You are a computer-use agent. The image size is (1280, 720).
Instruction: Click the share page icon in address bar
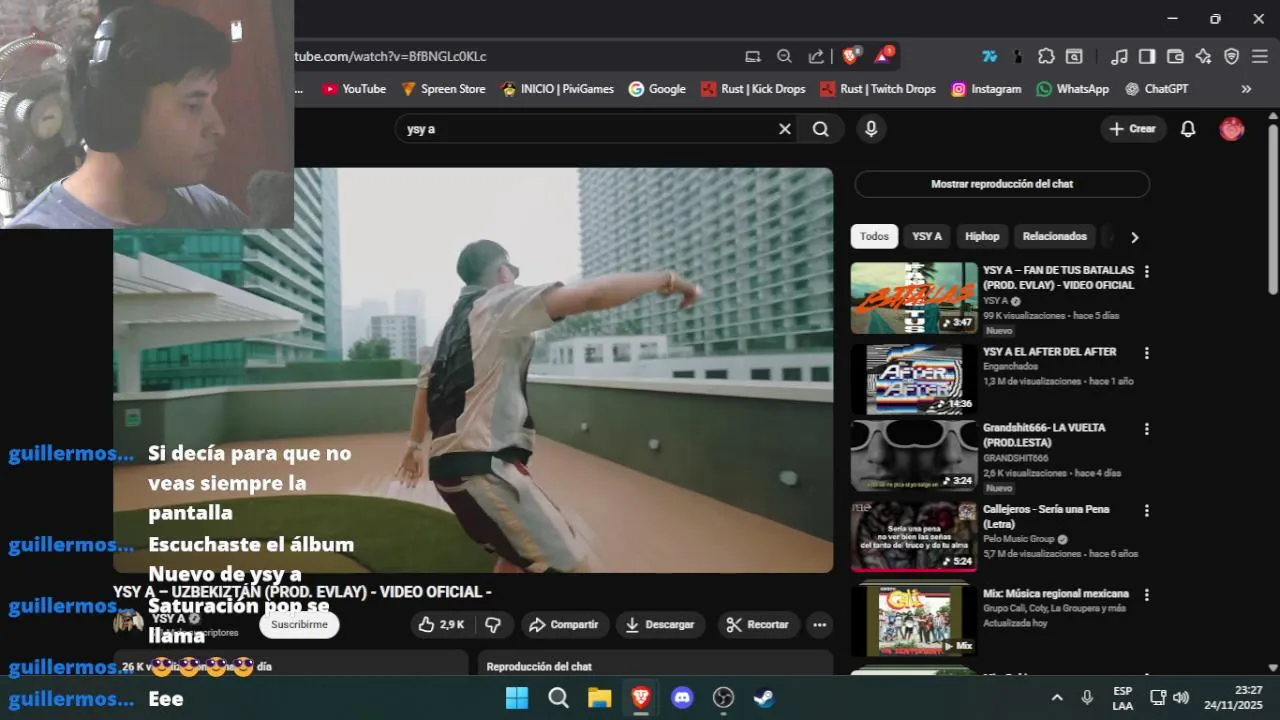tap(816, 57)
